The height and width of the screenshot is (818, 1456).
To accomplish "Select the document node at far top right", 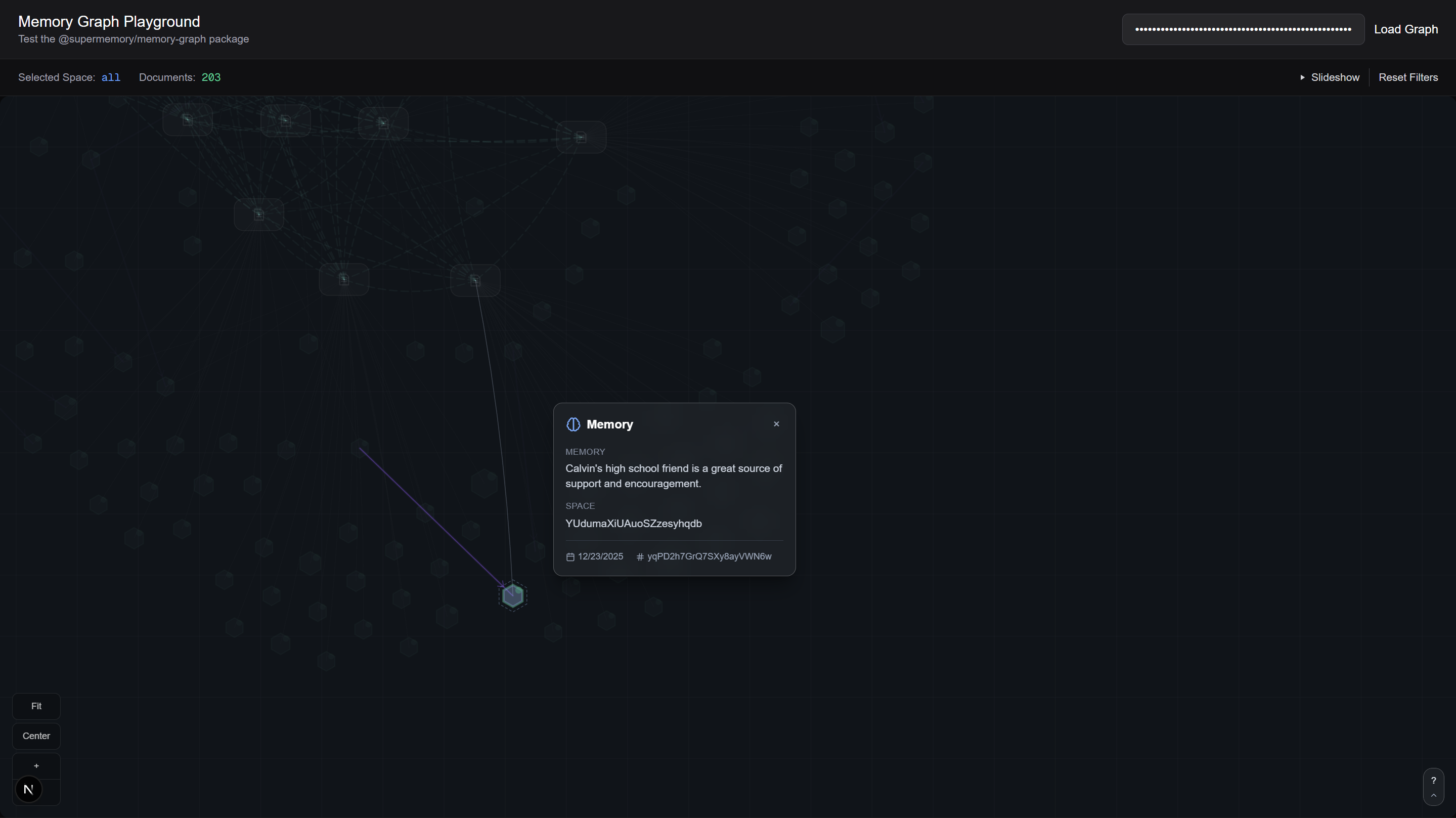I will click(581, 138).
